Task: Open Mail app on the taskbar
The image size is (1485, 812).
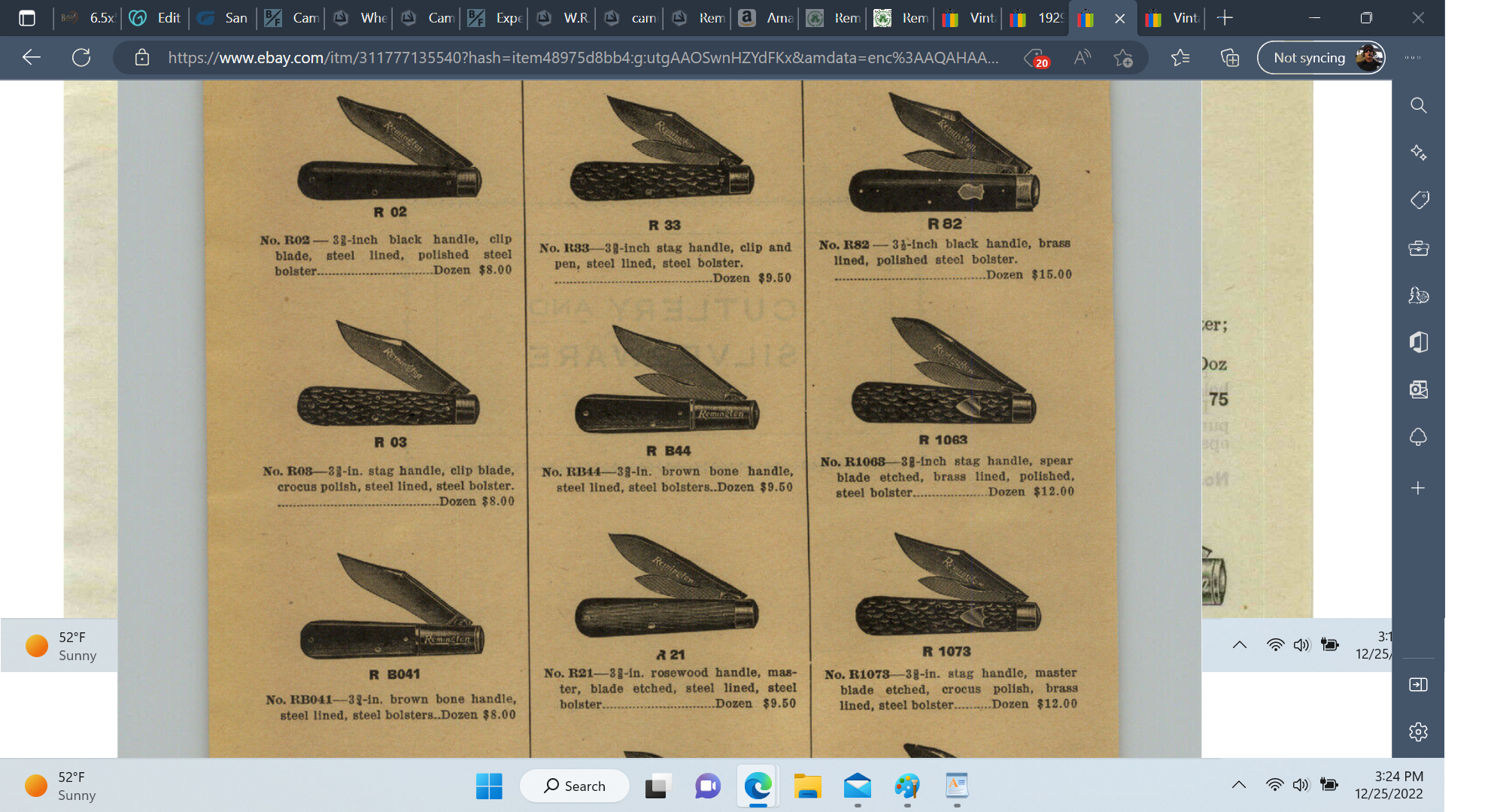Action: 858,786
